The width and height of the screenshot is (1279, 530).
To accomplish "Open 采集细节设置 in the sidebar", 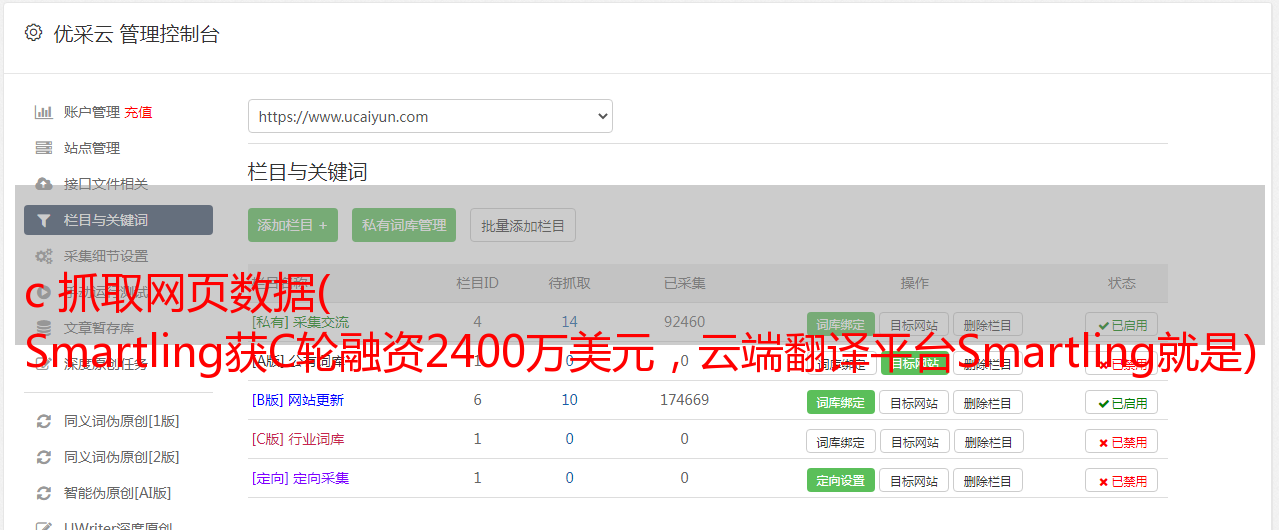I will (x=106, y=256).
